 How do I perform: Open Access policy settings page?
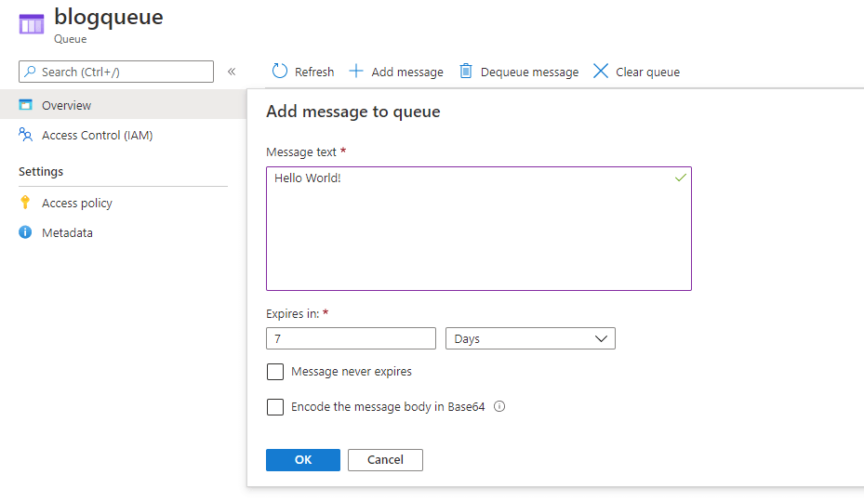pyautogui.click(x=77, y=203)
